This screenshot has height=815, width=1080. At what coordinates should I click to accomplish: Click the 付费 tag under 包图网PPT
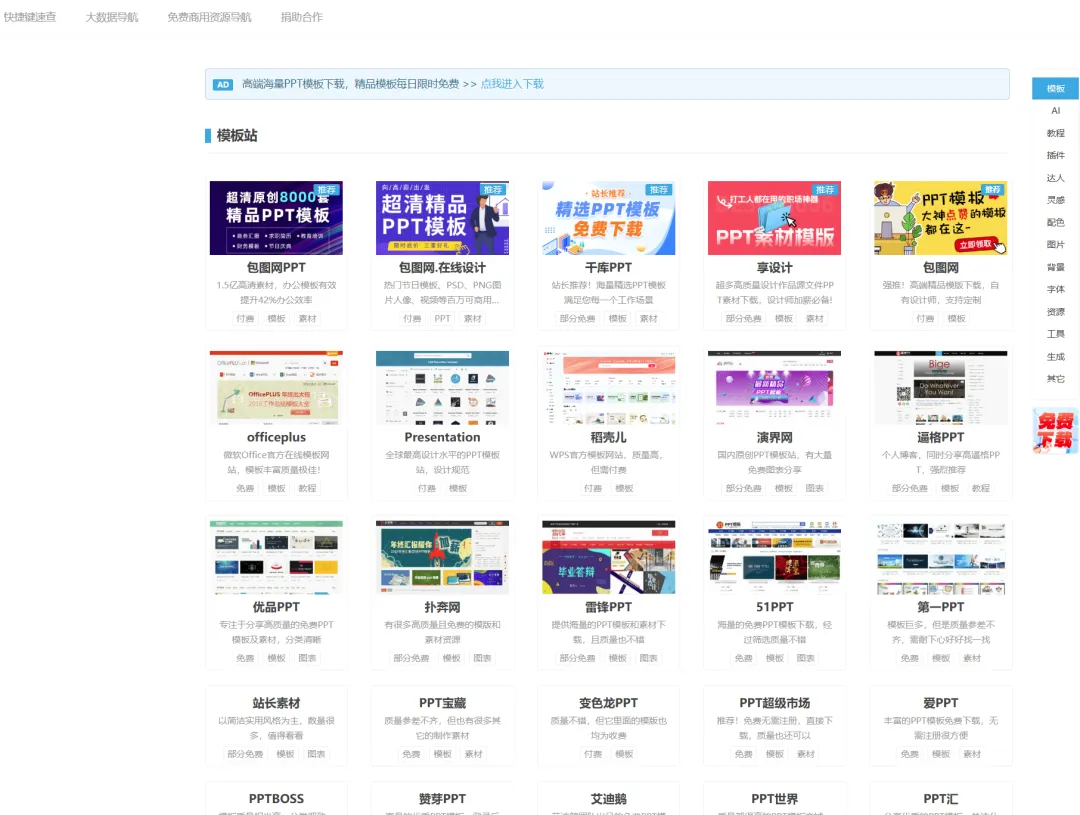(x=245, y=318)
